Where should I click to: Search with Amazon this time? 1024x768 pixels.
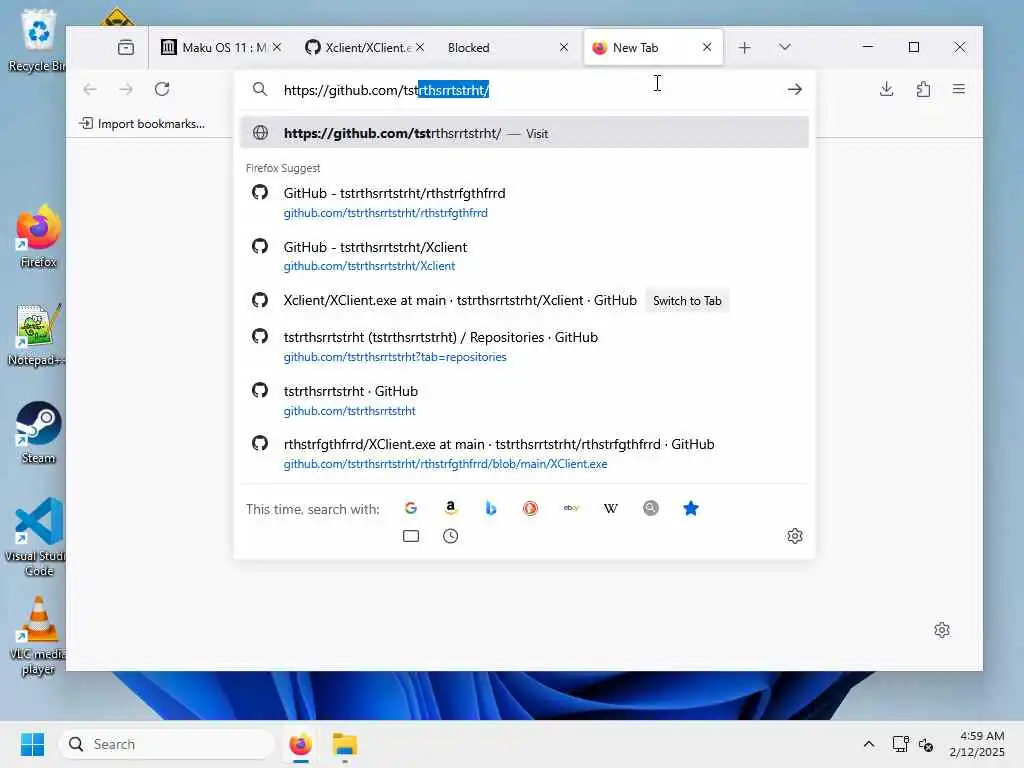[451, 508]
